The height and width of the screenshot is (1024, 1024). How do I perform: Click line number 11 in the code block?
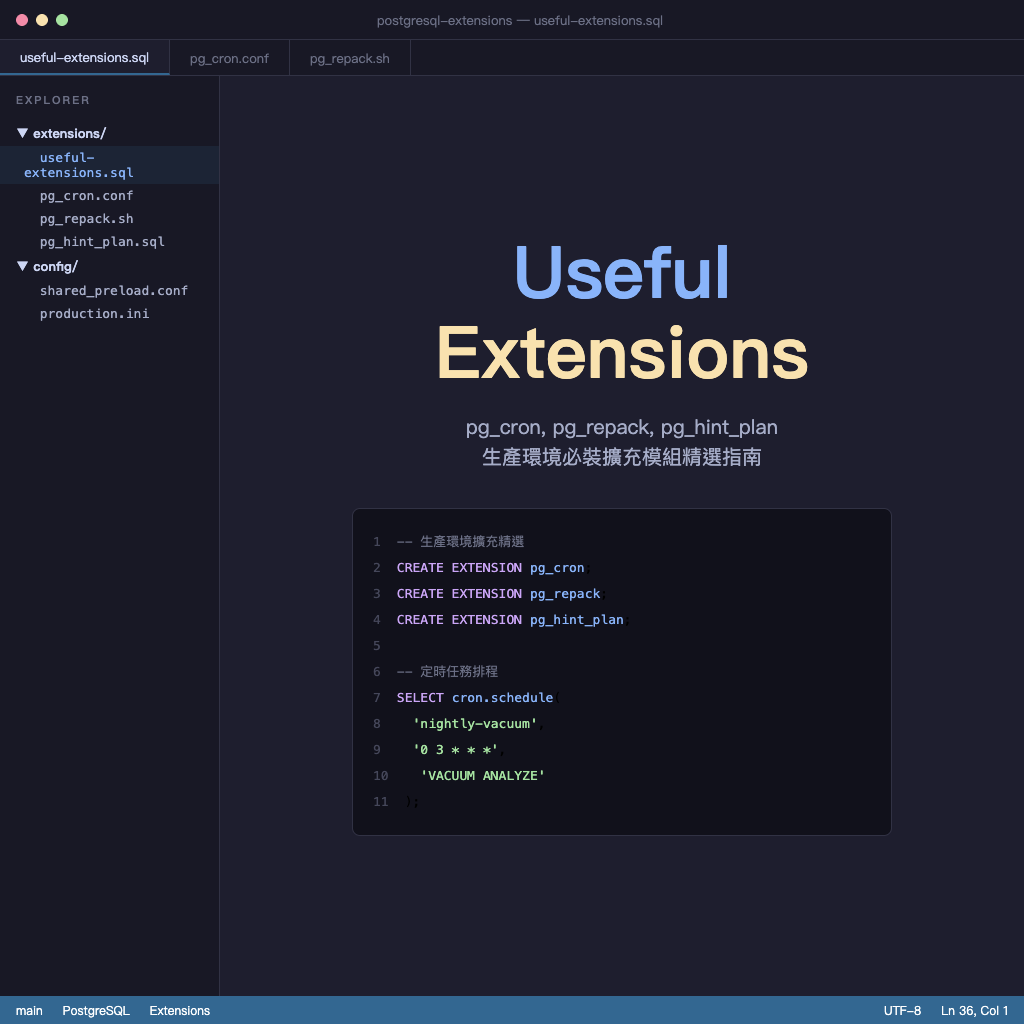tap(381, 801)
